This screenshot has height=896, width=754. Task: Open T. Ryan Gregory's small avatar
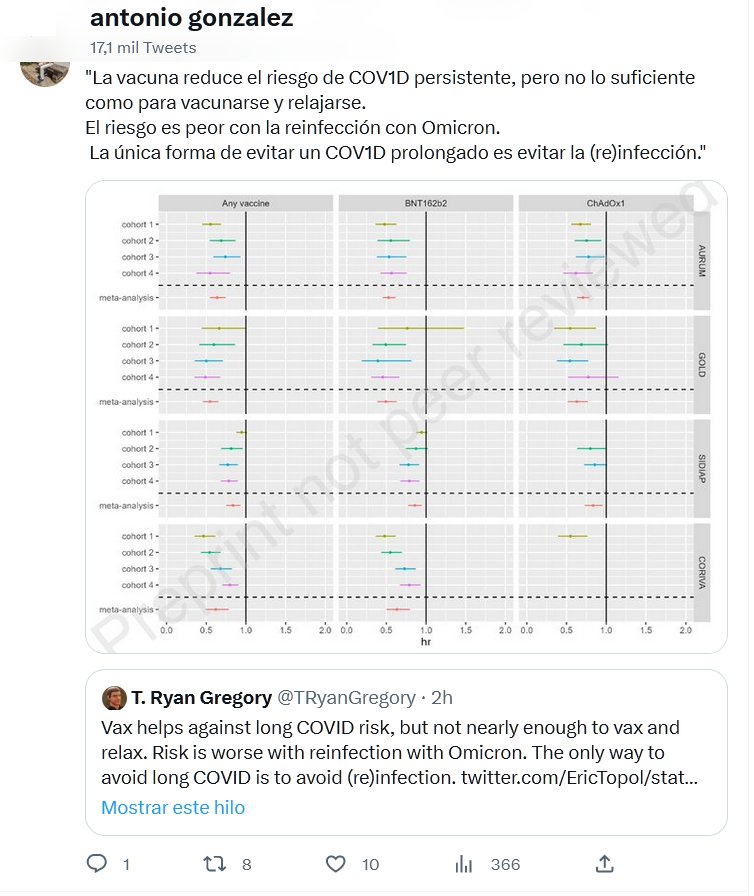coord(114,698)
